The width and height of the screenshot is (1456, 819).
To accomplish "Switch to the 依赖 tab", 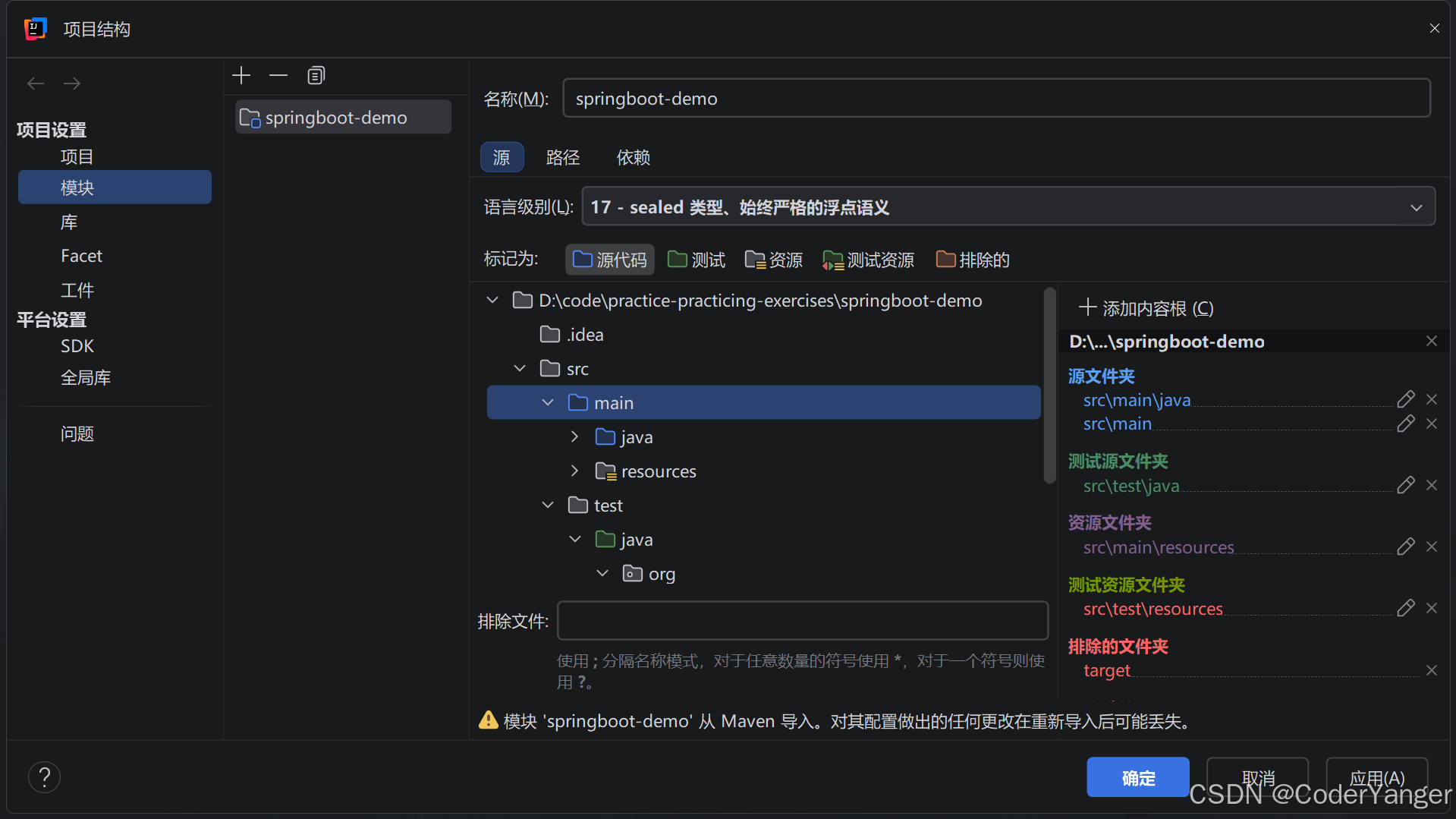I will click(633, 157).
